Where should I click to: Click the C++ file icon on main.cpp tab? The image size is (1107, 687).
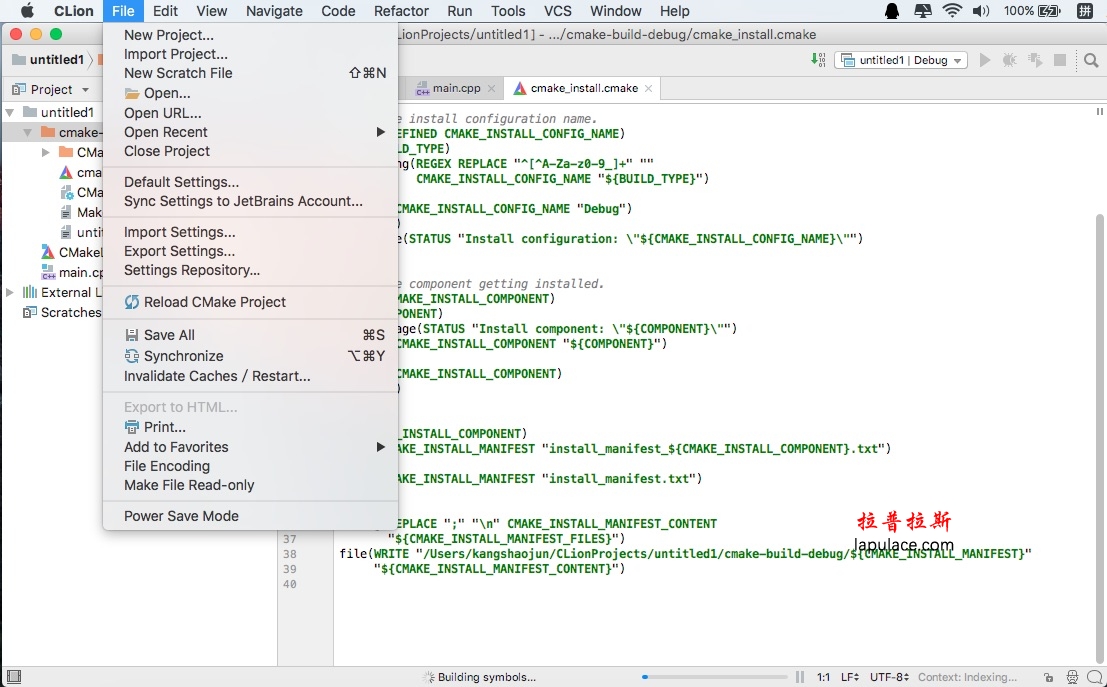(423, 88)
